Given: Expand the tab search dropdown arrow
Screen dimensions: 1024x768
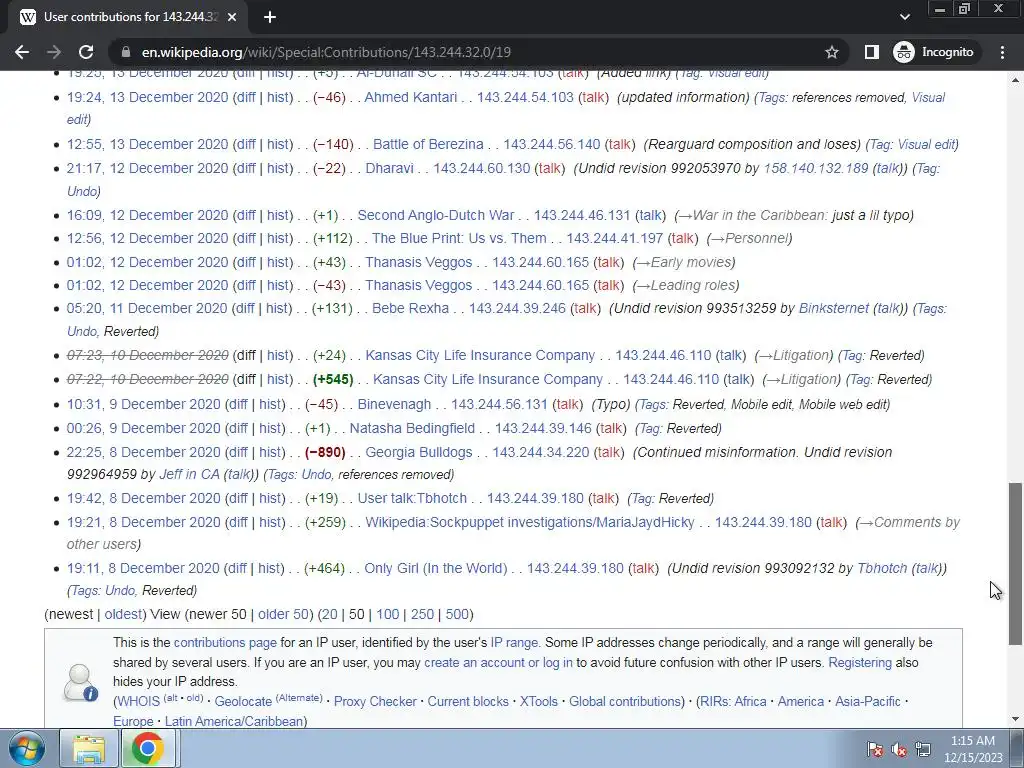Looking at the screenshot, I should pos(904,17).
